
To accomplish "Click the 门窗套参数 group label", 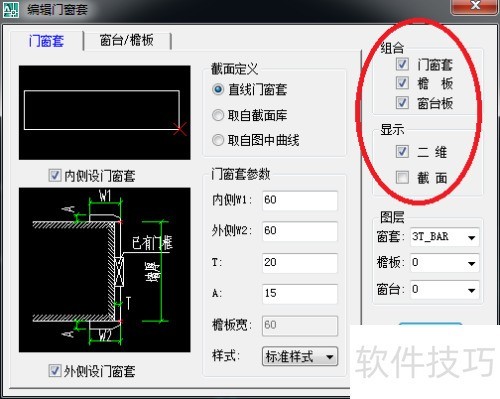I will (241, 174).
